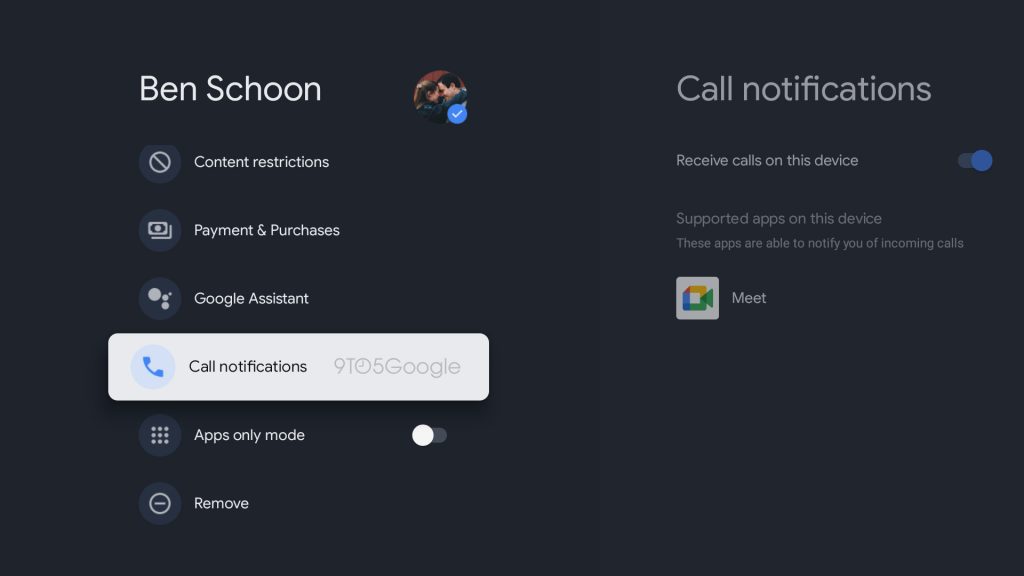Click the Google Meet app icon
This screenshot has height=576, width=1024.
coord(697,298)
